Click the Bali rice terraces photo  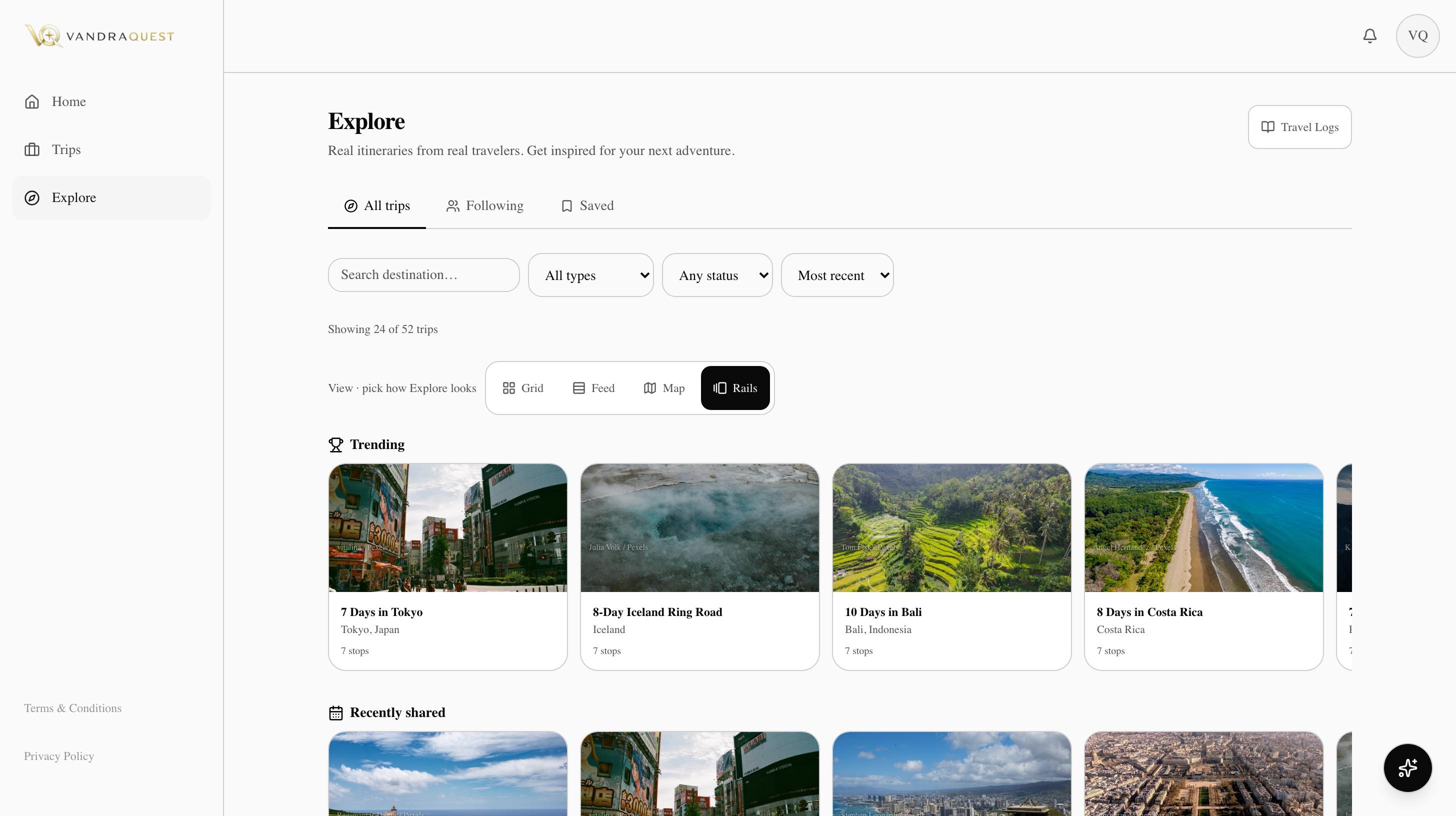point(952,528)
